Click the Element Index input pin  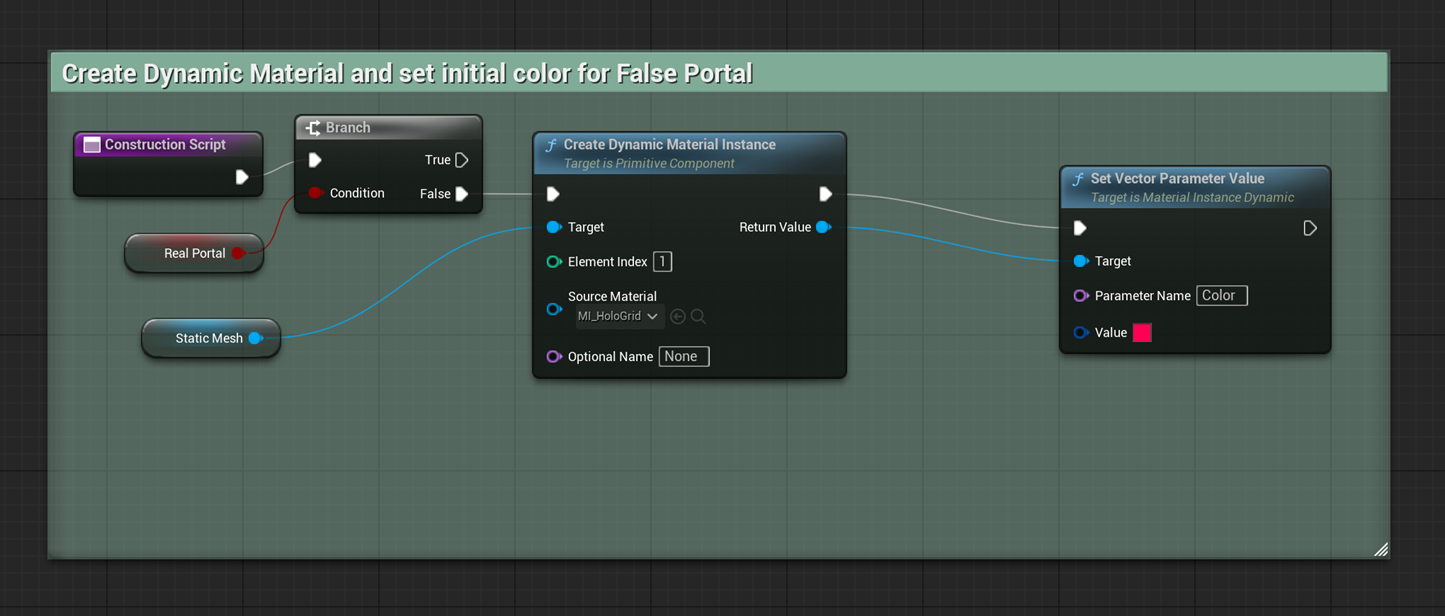tap(554, 262)
